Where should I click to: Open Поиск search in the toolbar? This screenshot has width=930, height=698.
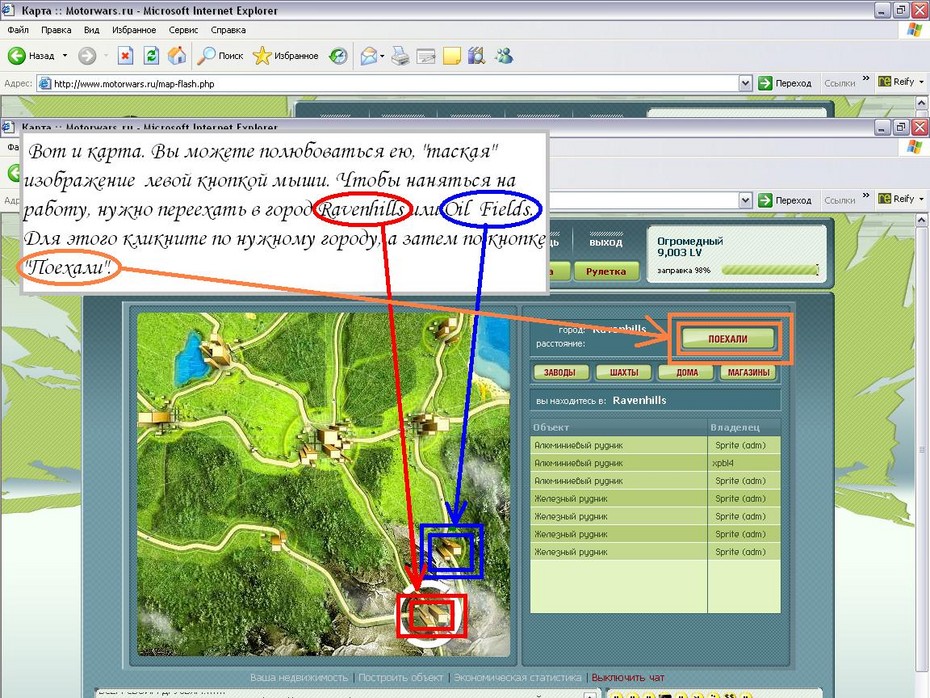click(x=221, y=56)
